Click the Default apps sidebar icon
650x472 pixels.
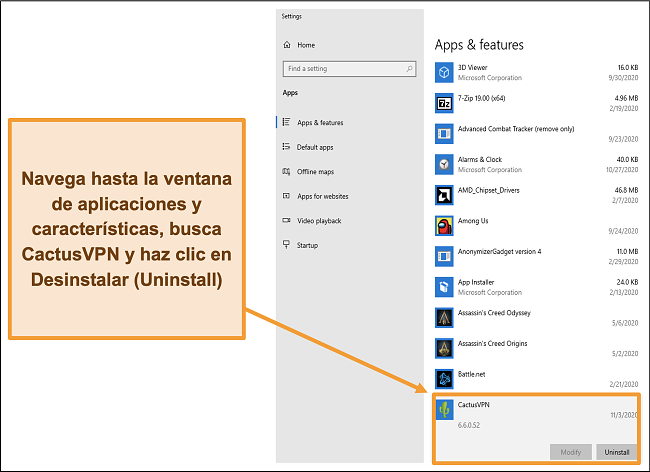pos(286,146)
